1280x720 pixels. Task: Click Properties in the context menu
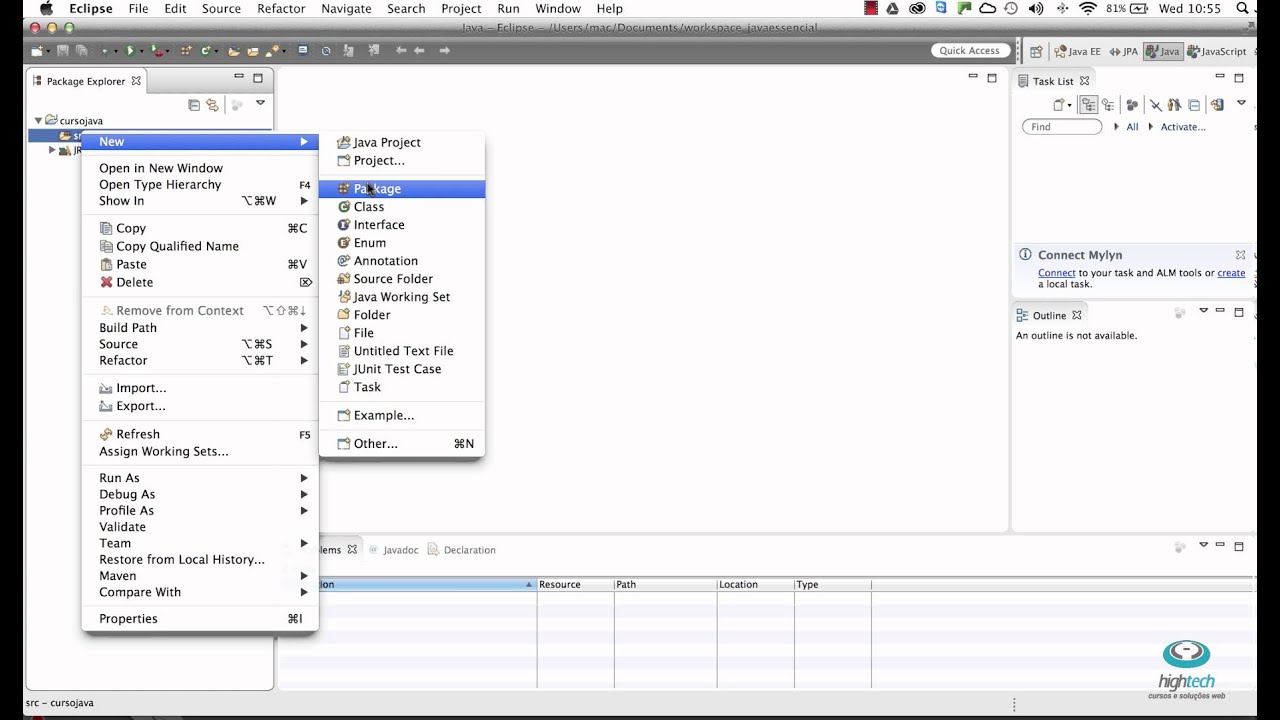pyautogui.click(x=200, y=618)
